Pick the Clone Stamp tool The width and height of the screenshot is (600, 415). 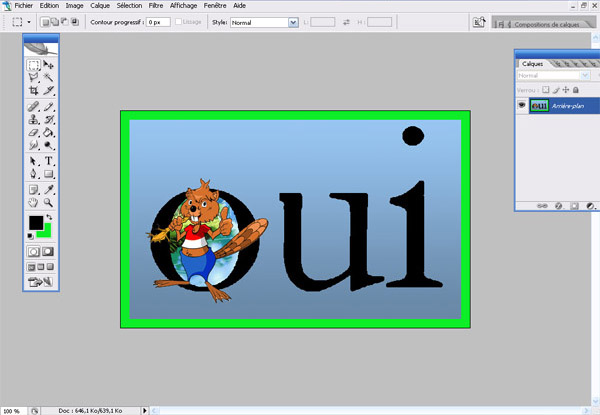click(33, 119)
